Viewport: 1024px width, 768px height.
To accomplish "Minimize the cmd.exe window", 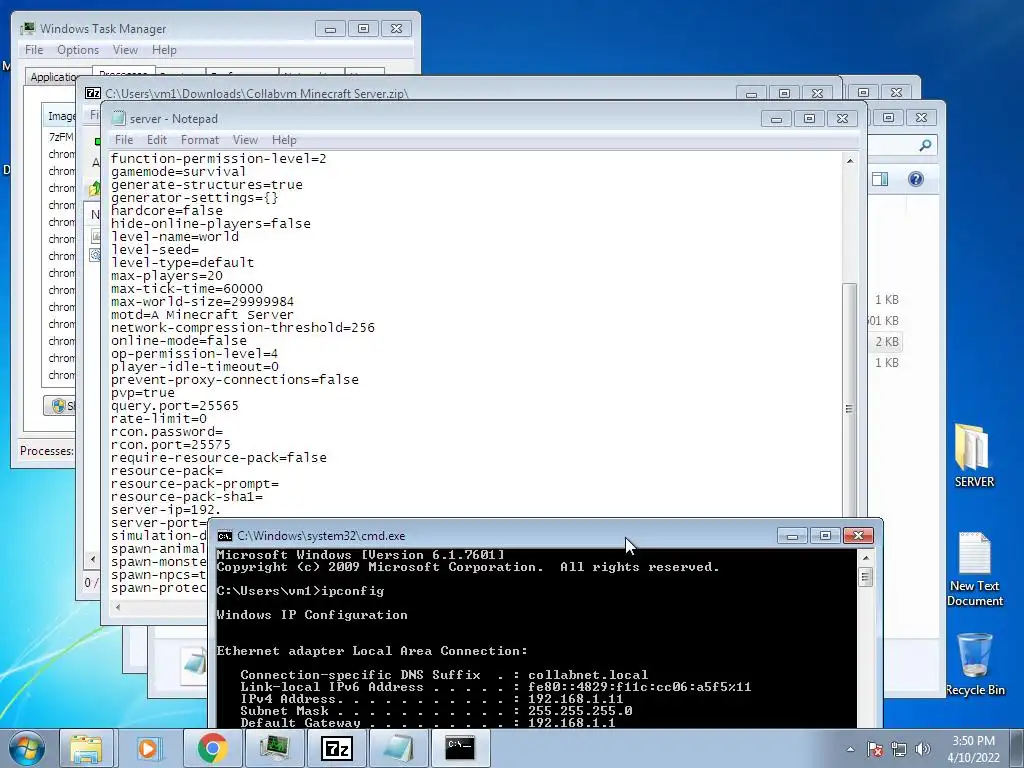I will (792, 536).
